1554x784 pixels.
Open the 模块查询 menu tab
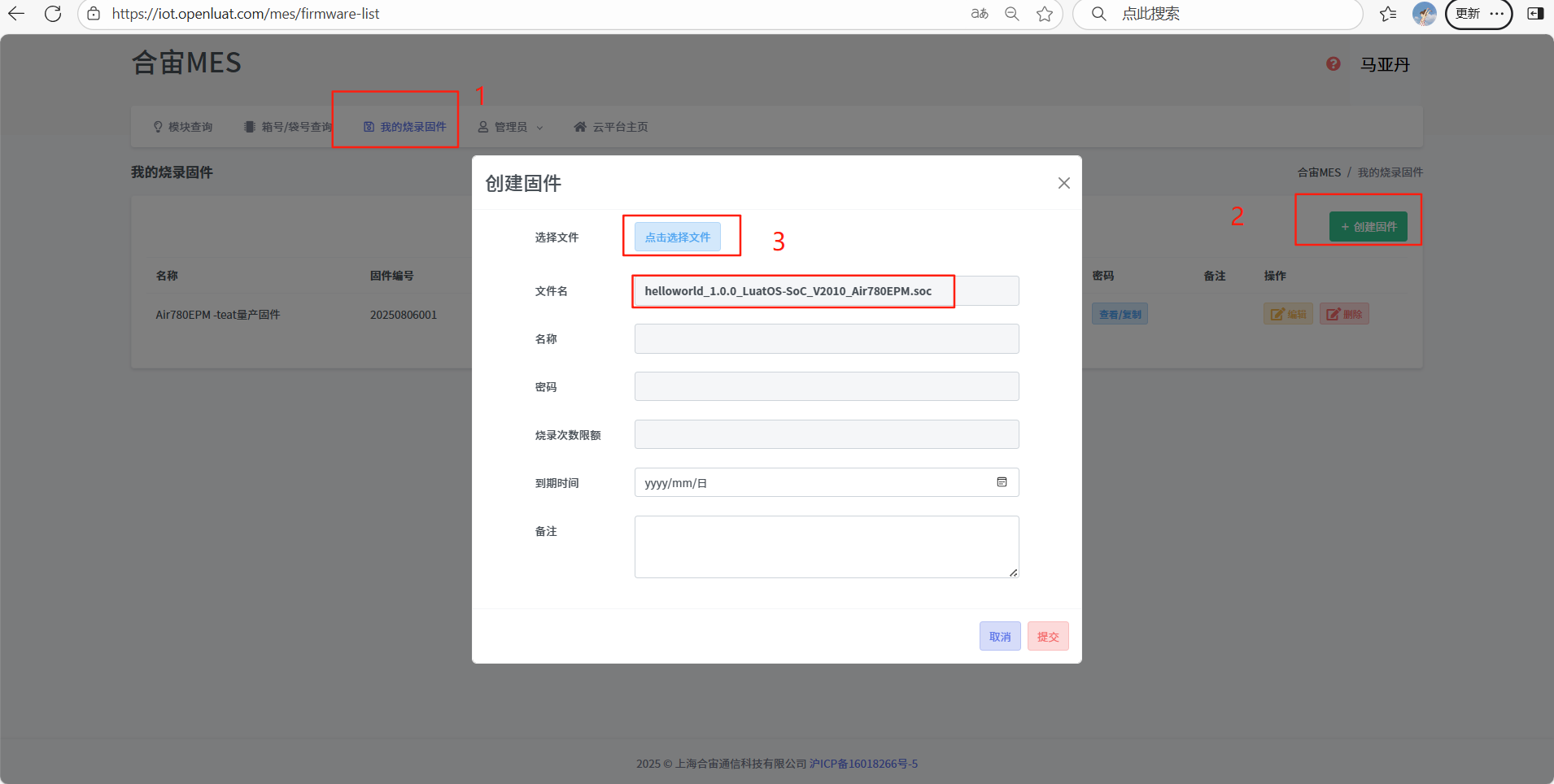pos(183,127)
